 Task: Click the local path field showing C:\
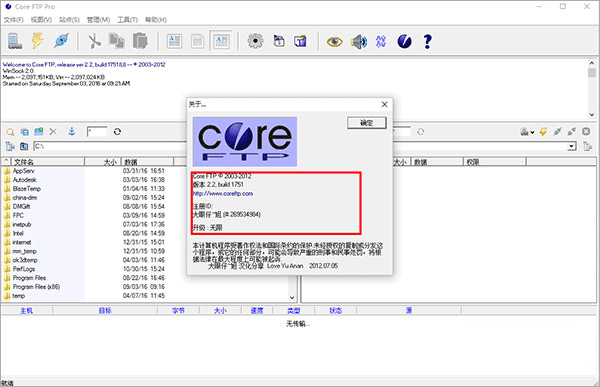[x=110, y=146]
